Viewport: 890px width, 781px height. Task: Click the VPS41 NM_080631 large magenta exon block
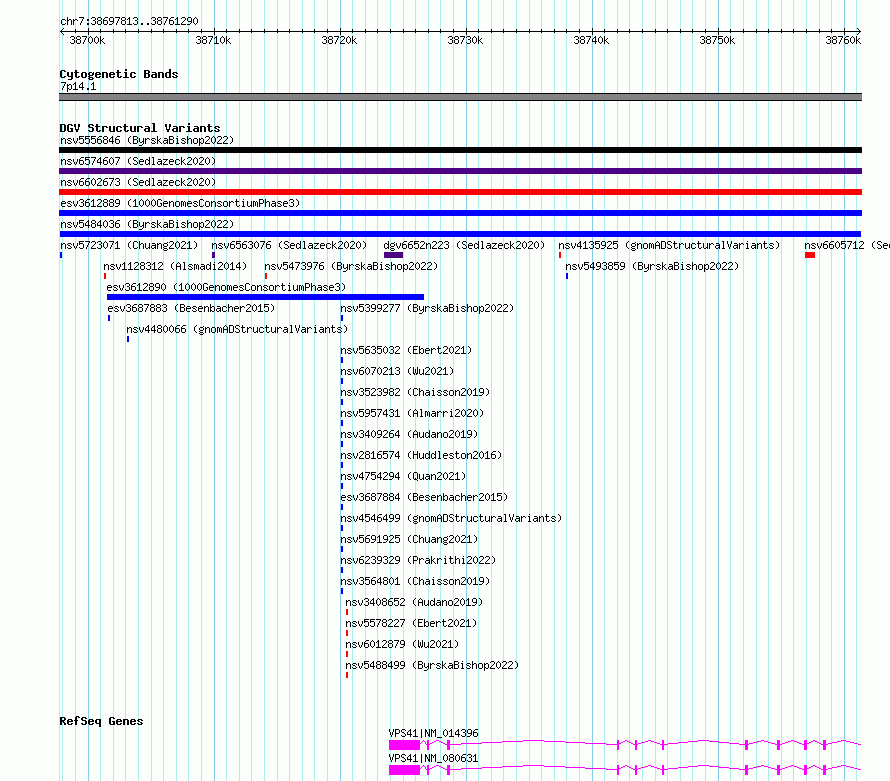tap(404, 770)
